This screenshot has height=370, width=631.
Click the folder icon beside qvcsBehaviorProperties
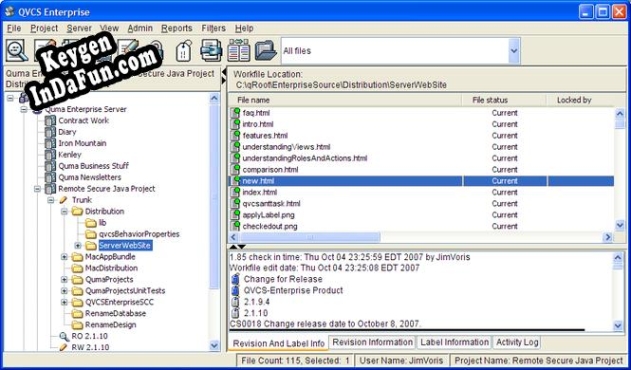(x=91, y=234)
